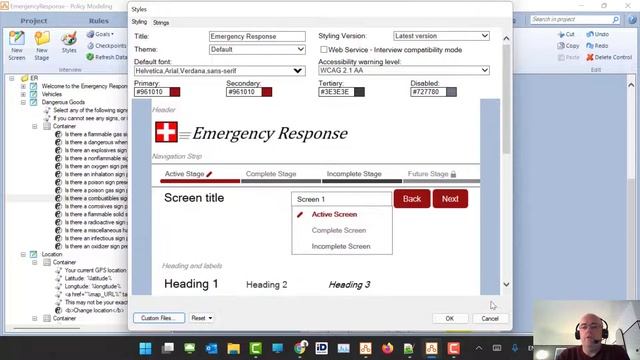This screenshot has width=640, height=360.
Task: Click the Custom Files button
Action: coord(159,318)
